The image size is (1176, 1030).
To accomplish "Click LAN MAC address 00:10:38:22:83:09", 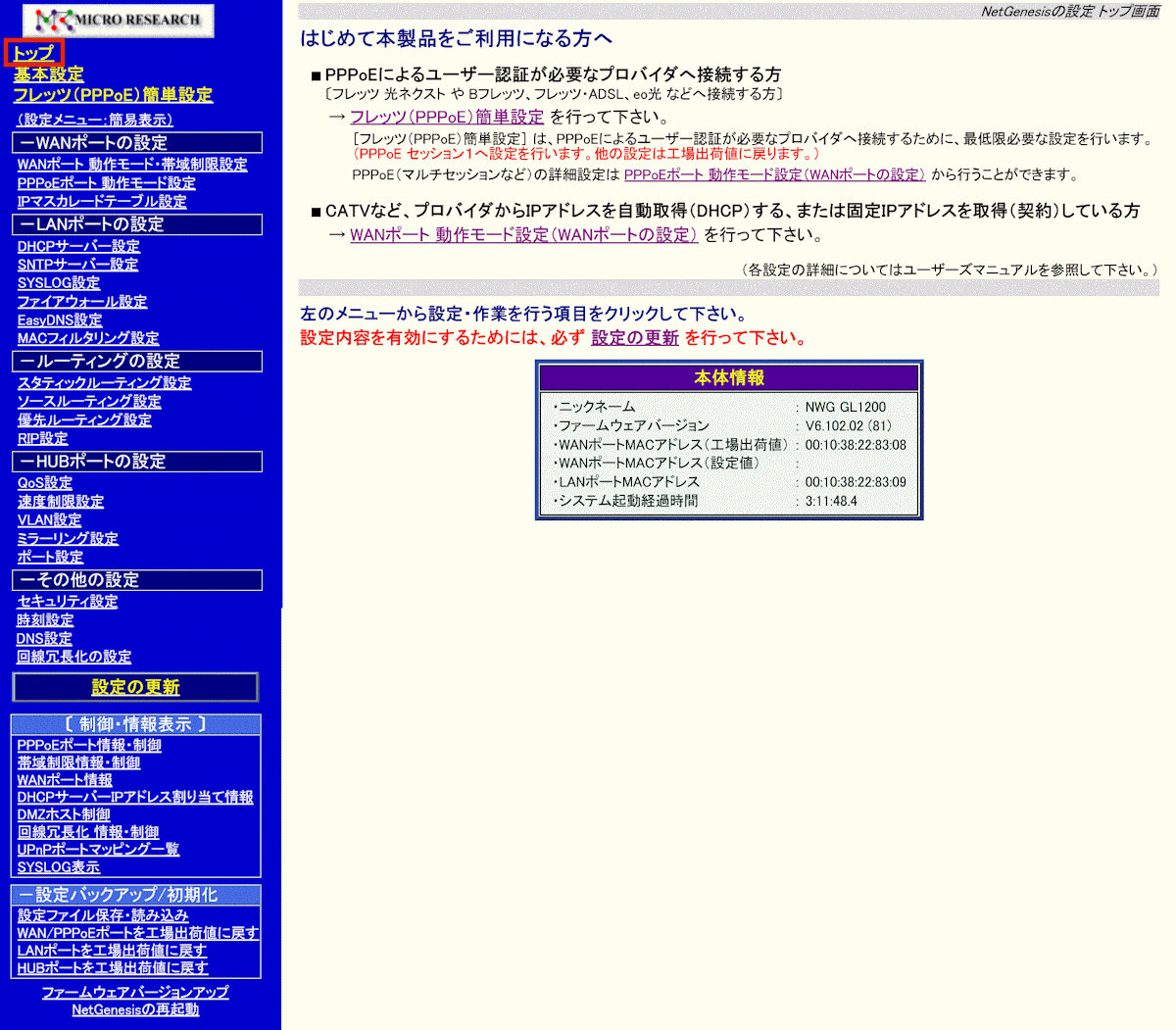I will click(x=856, y=482).
